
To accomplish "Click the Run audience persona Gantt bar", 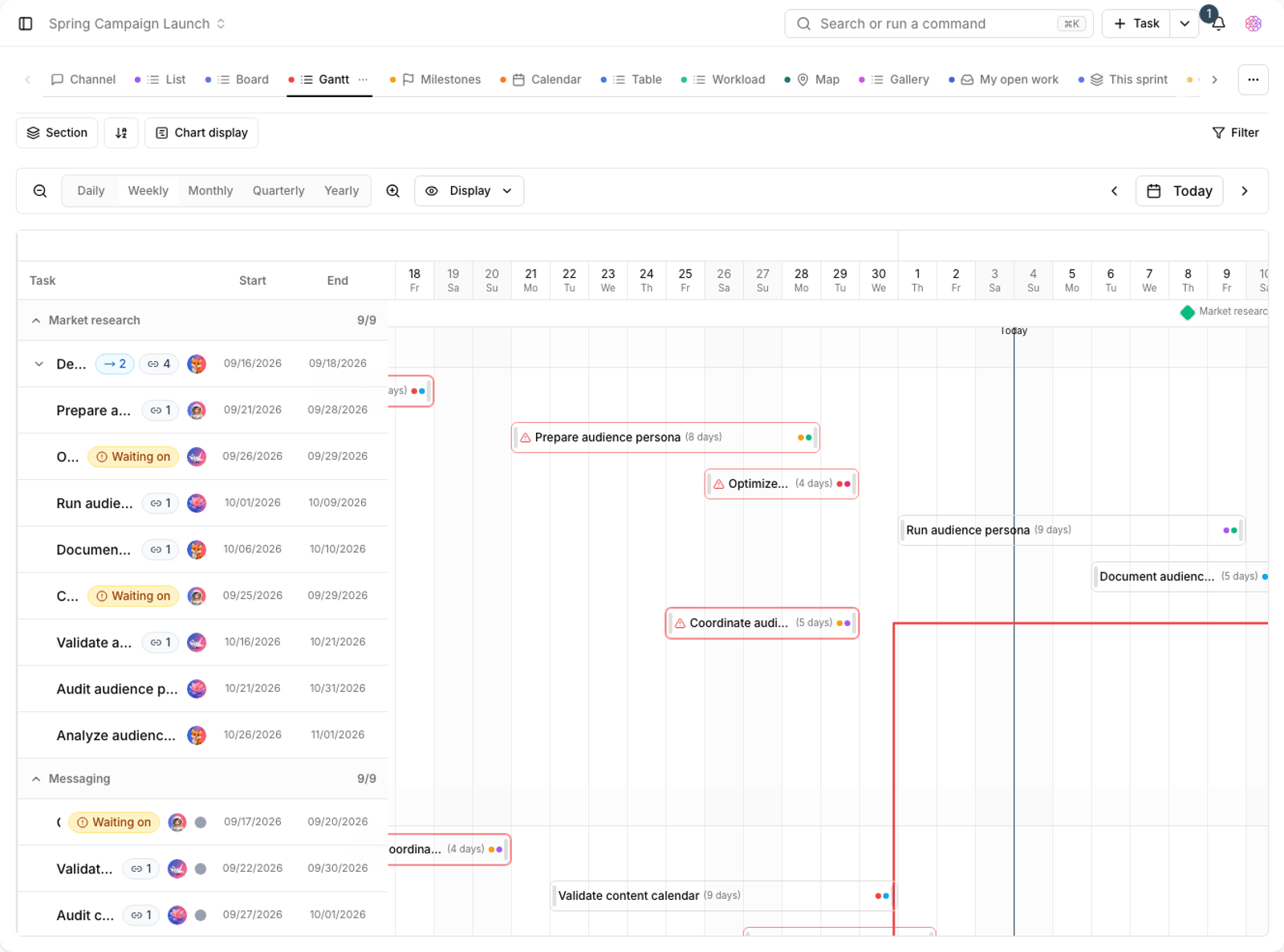I will tap(1071, 531).
